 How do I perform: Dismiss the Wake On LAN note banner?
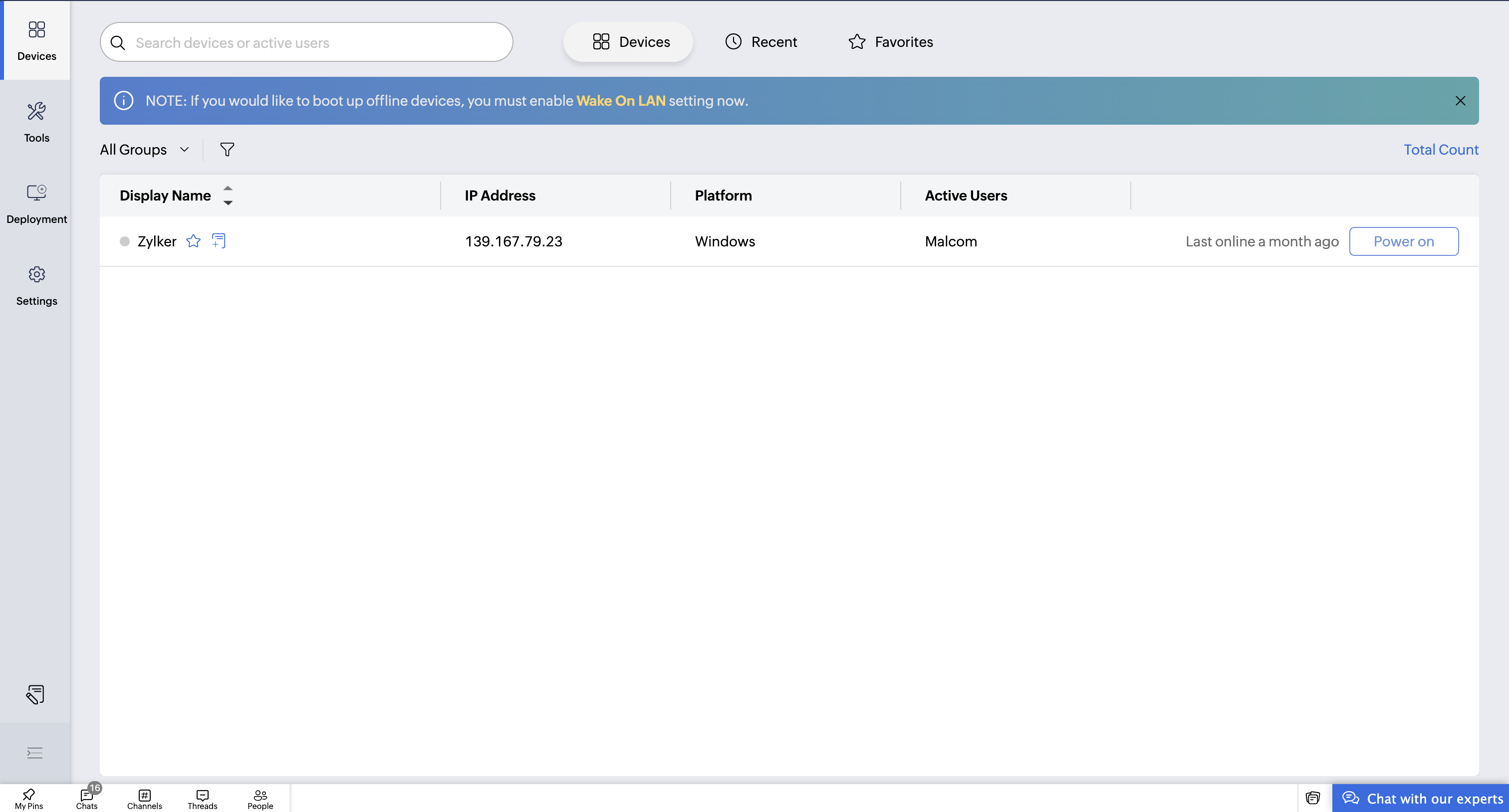(1460, 101)
